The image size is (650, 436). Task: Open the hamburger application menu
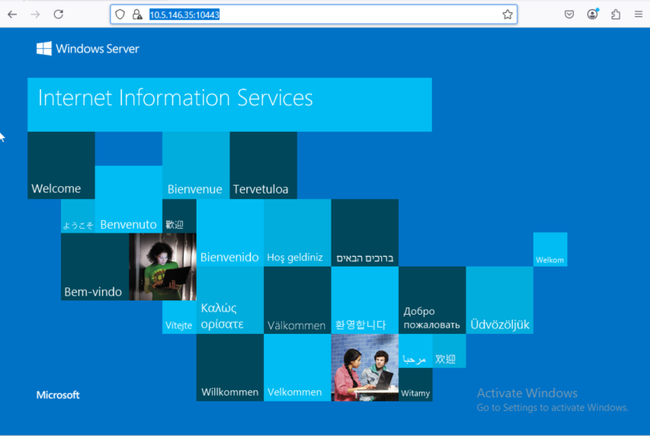(x=638, y=15)
